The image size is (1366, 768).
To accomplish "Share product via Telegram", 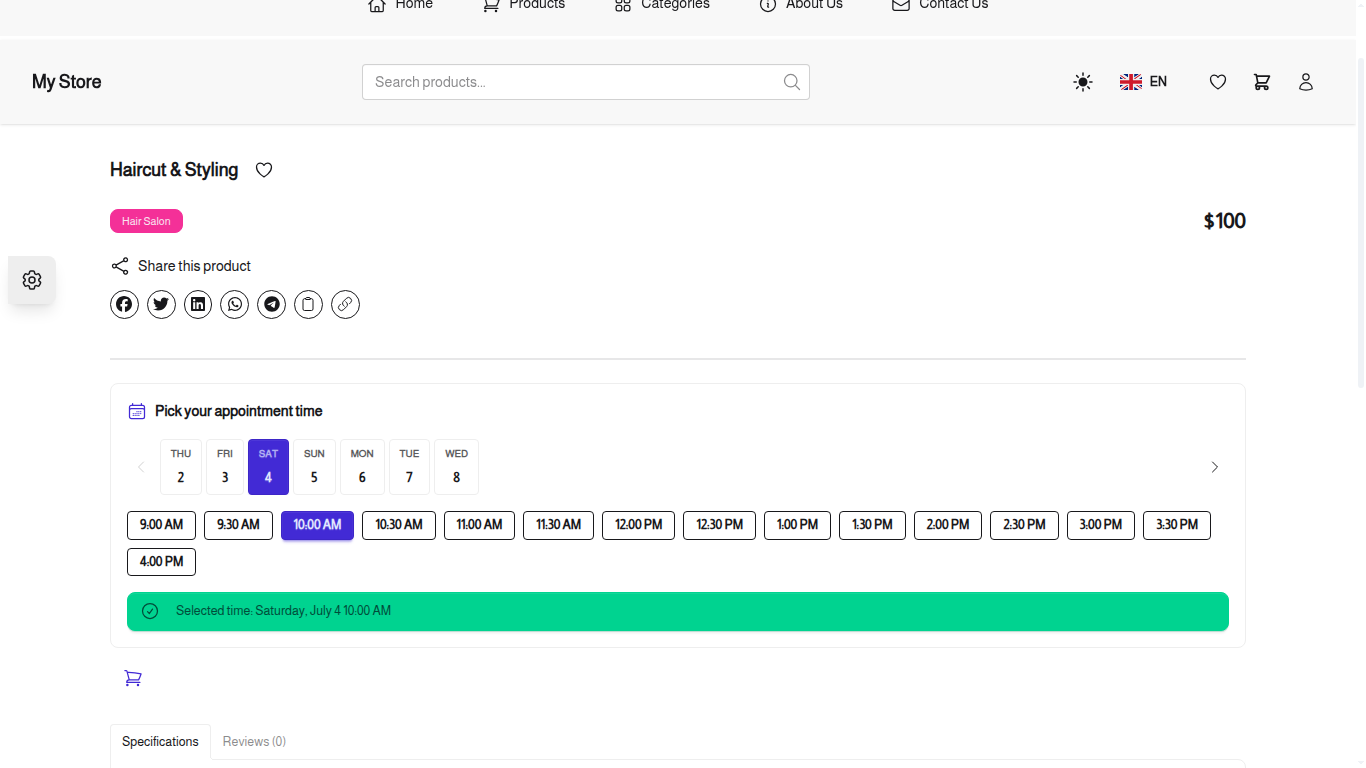I will (x=272, y=304).
